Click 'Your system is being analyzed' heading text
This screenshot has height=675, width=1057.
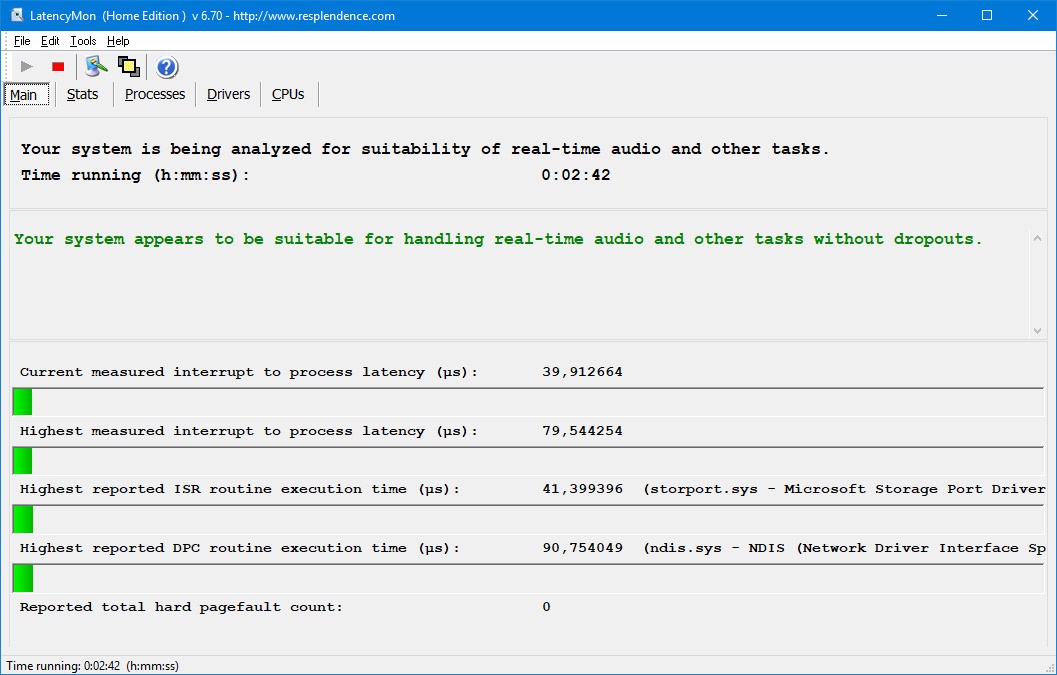coord(425,149)
